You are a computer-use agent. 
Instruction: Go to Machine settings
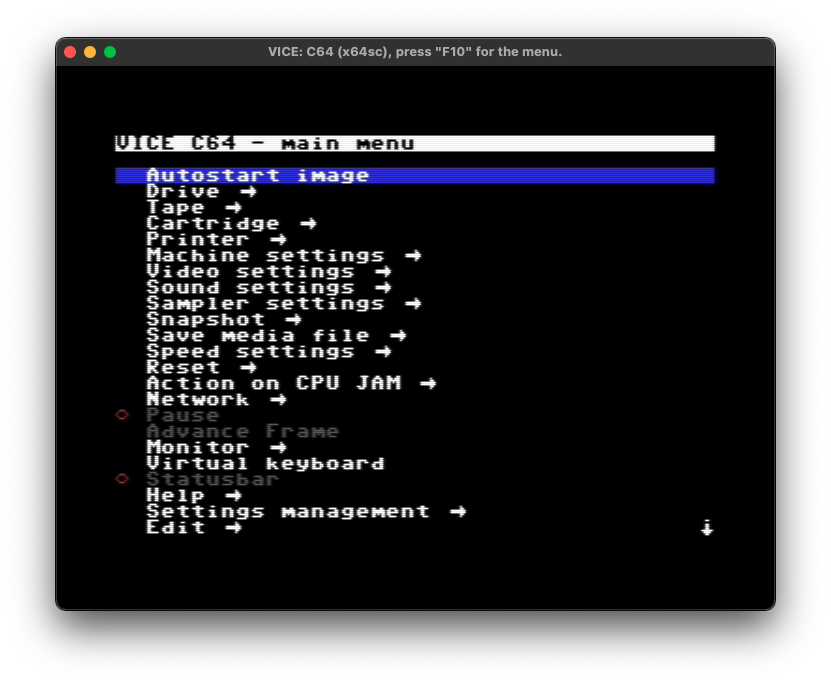pos(265,256)
